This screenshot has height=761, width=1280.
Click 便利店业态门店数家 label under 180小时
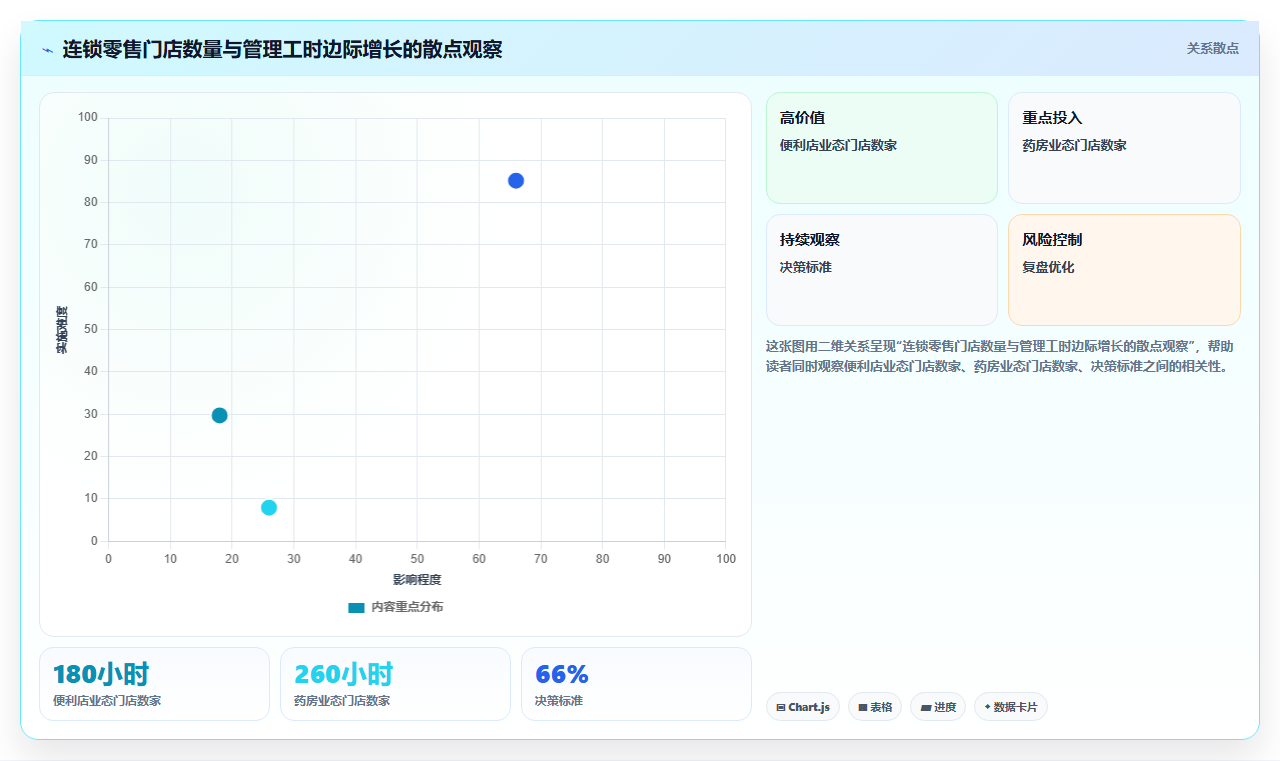pos(107,701)
